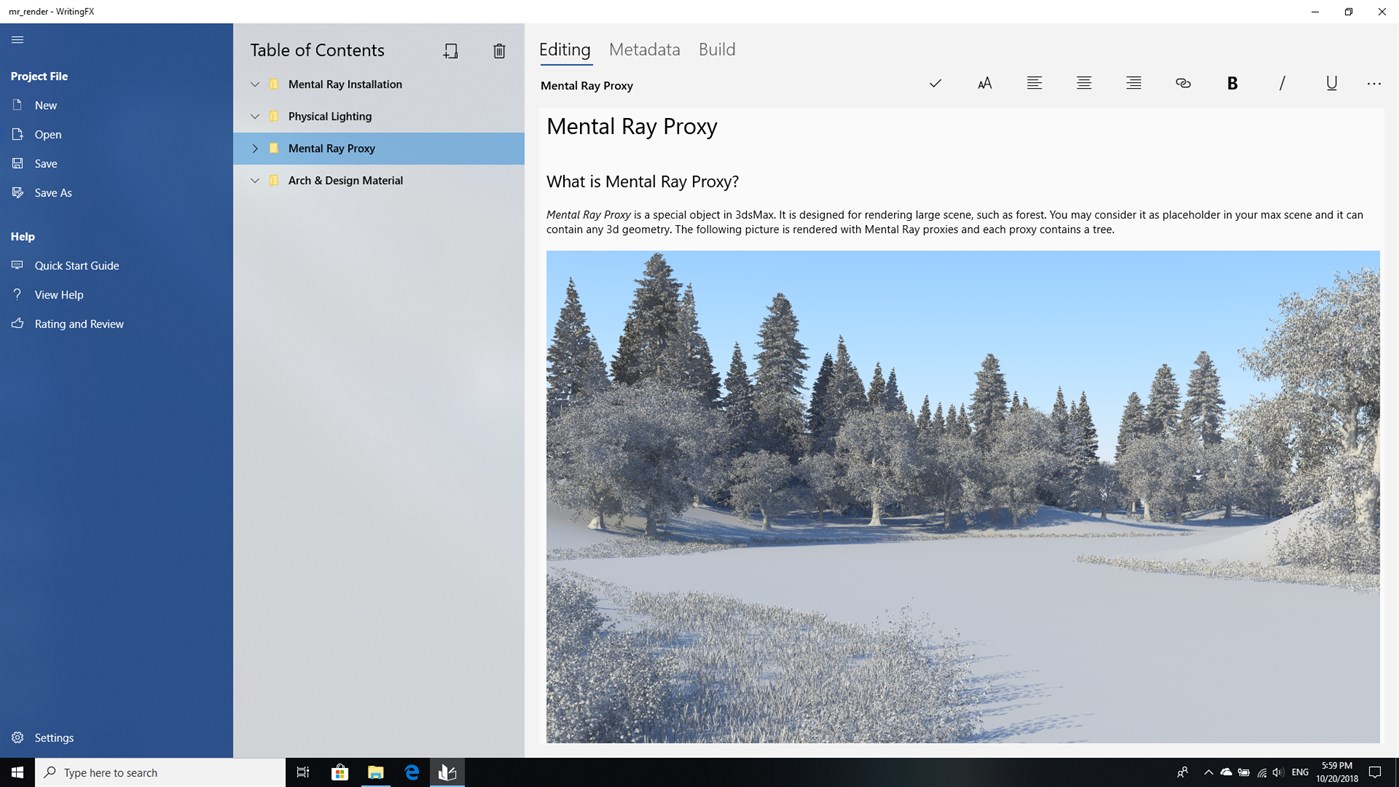
Task: Add a new page to Table of Contents
Action: [x=450, y=50]
